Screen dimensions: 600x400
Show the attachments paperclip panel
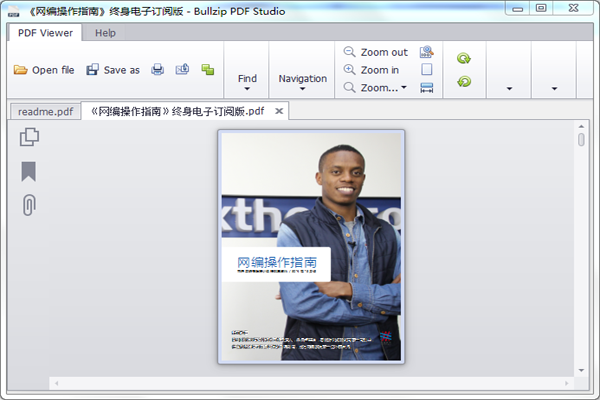point(29,205)
